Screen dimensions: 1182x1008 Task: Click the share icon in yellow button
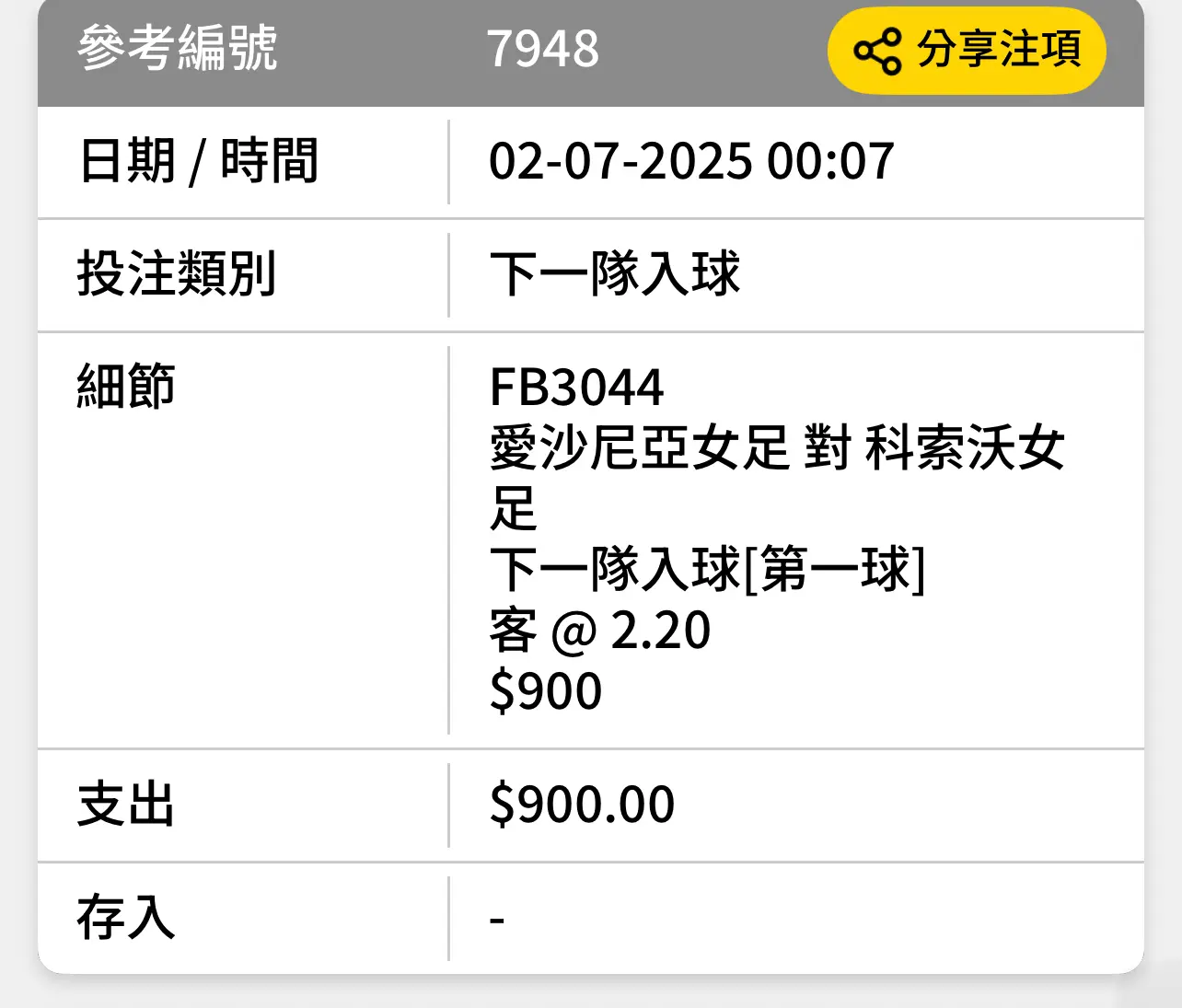click(877, 51)
